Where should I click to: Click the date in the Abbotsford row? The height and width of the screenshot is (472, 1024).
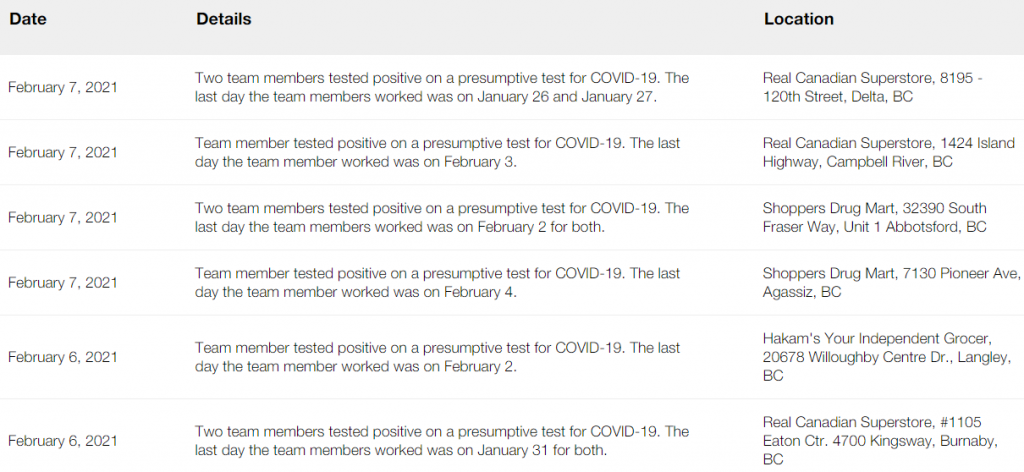63,217
